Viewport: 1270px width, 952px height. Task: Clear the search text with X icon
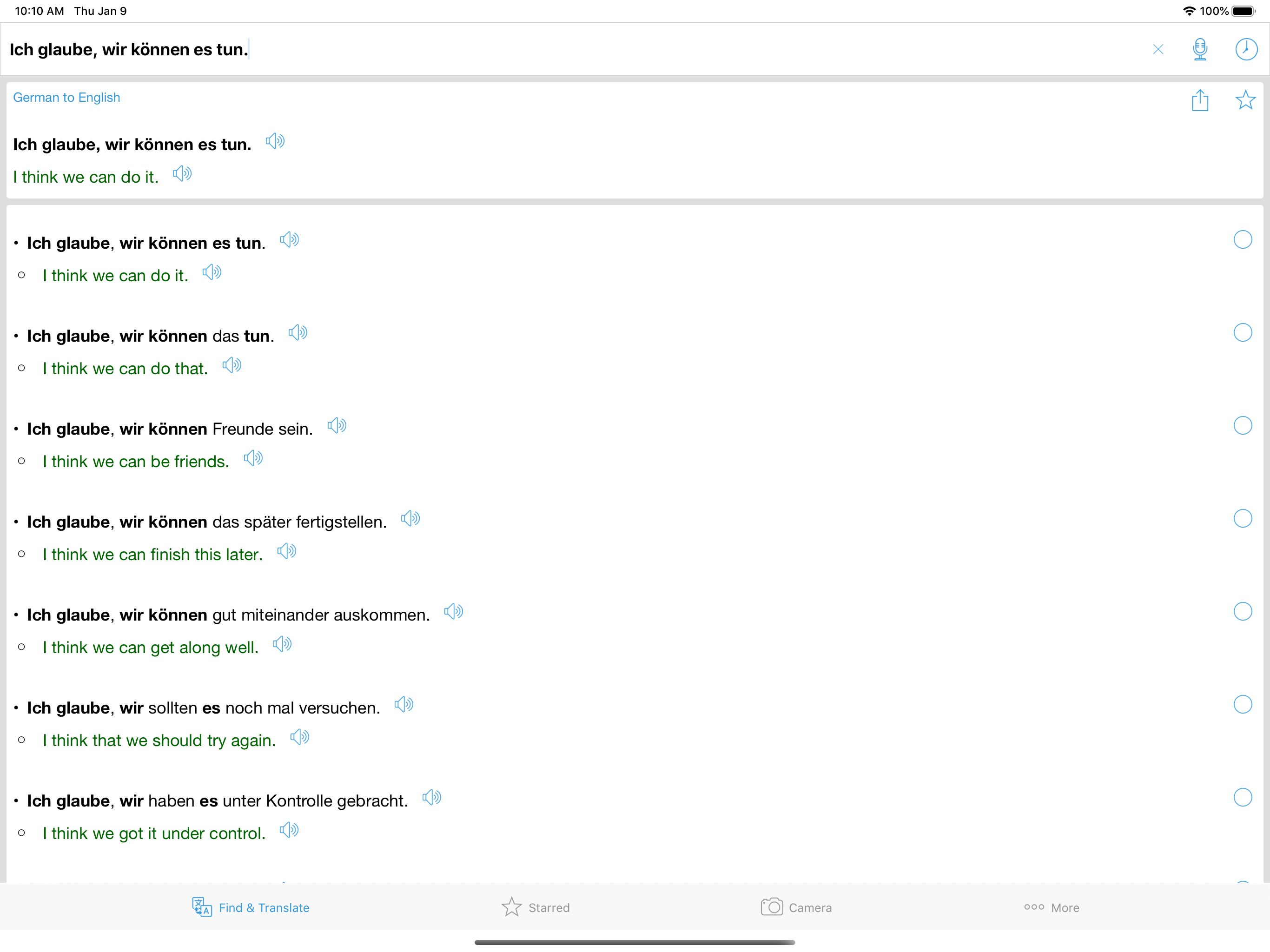tap(1158, 49)
